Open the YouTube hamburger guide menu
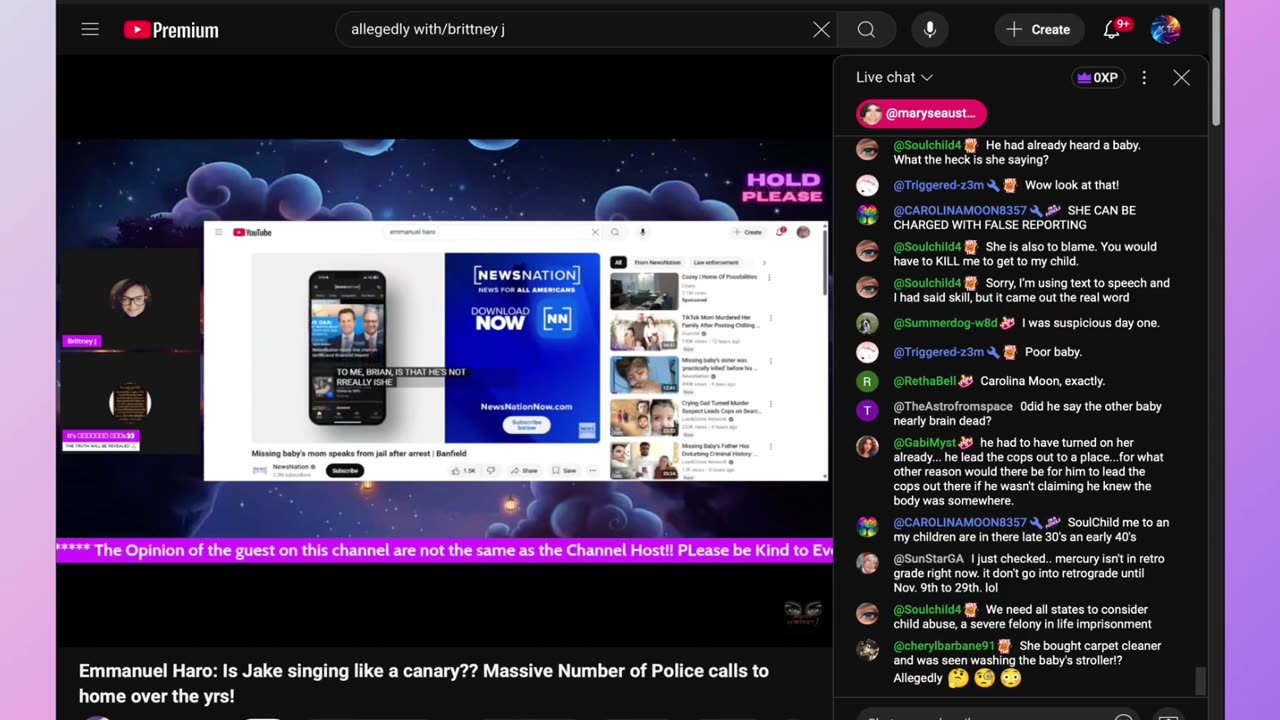The image size is (1280, 720). click(x=90, y=30)
